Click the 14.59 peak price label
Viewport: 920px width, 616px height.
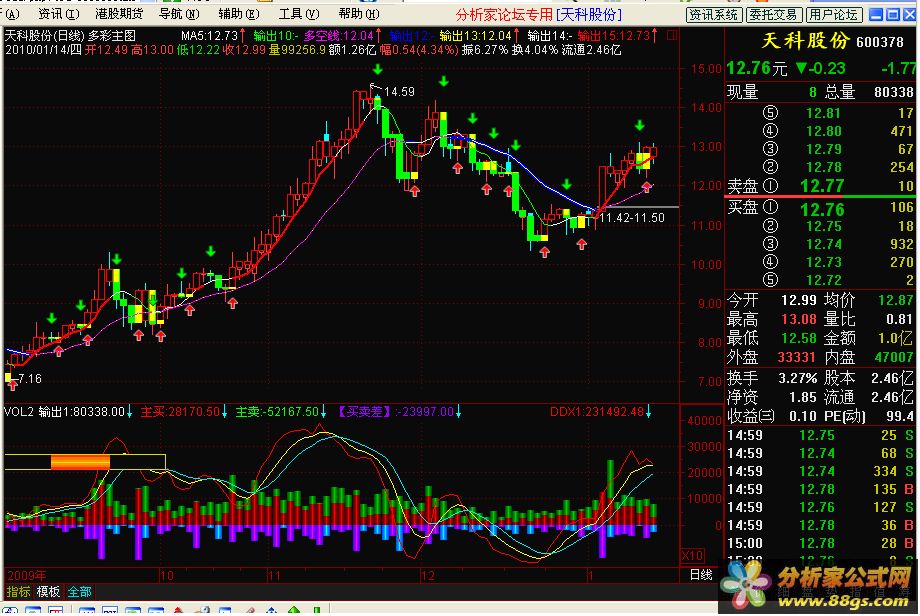coord(399,92)
